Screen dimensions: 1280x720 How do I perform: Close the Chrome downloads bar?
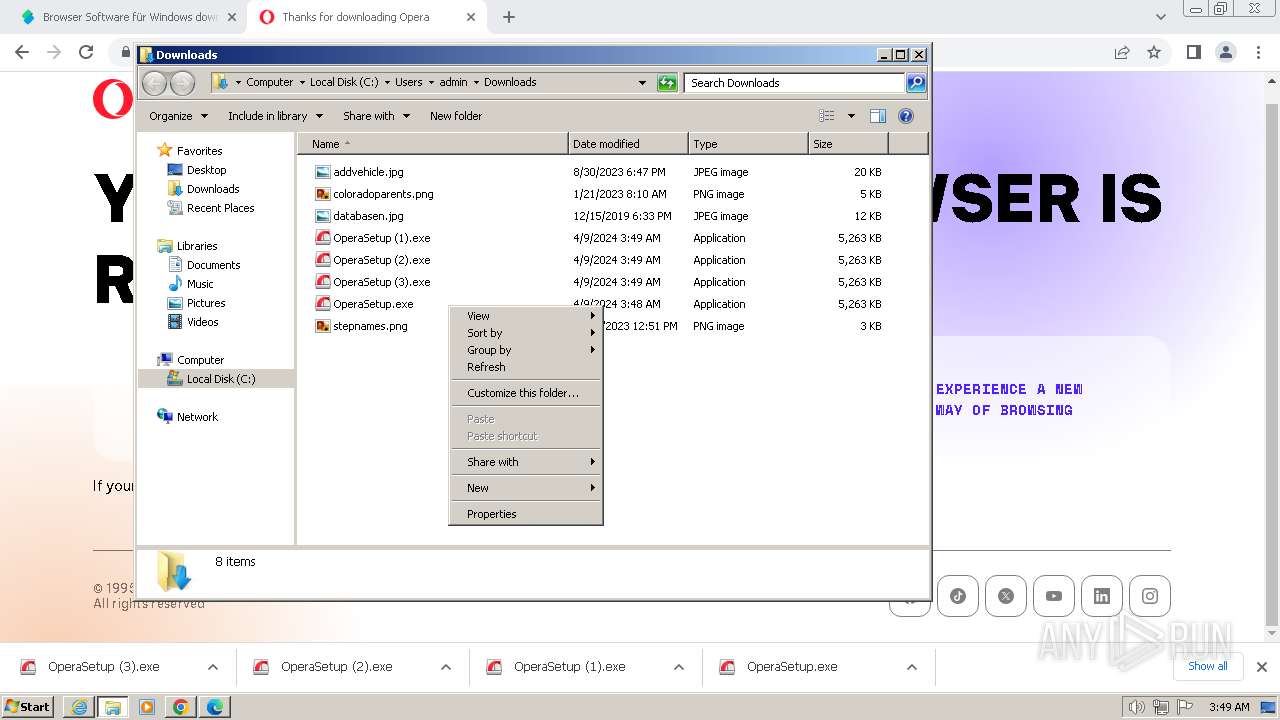(1262, 667)
